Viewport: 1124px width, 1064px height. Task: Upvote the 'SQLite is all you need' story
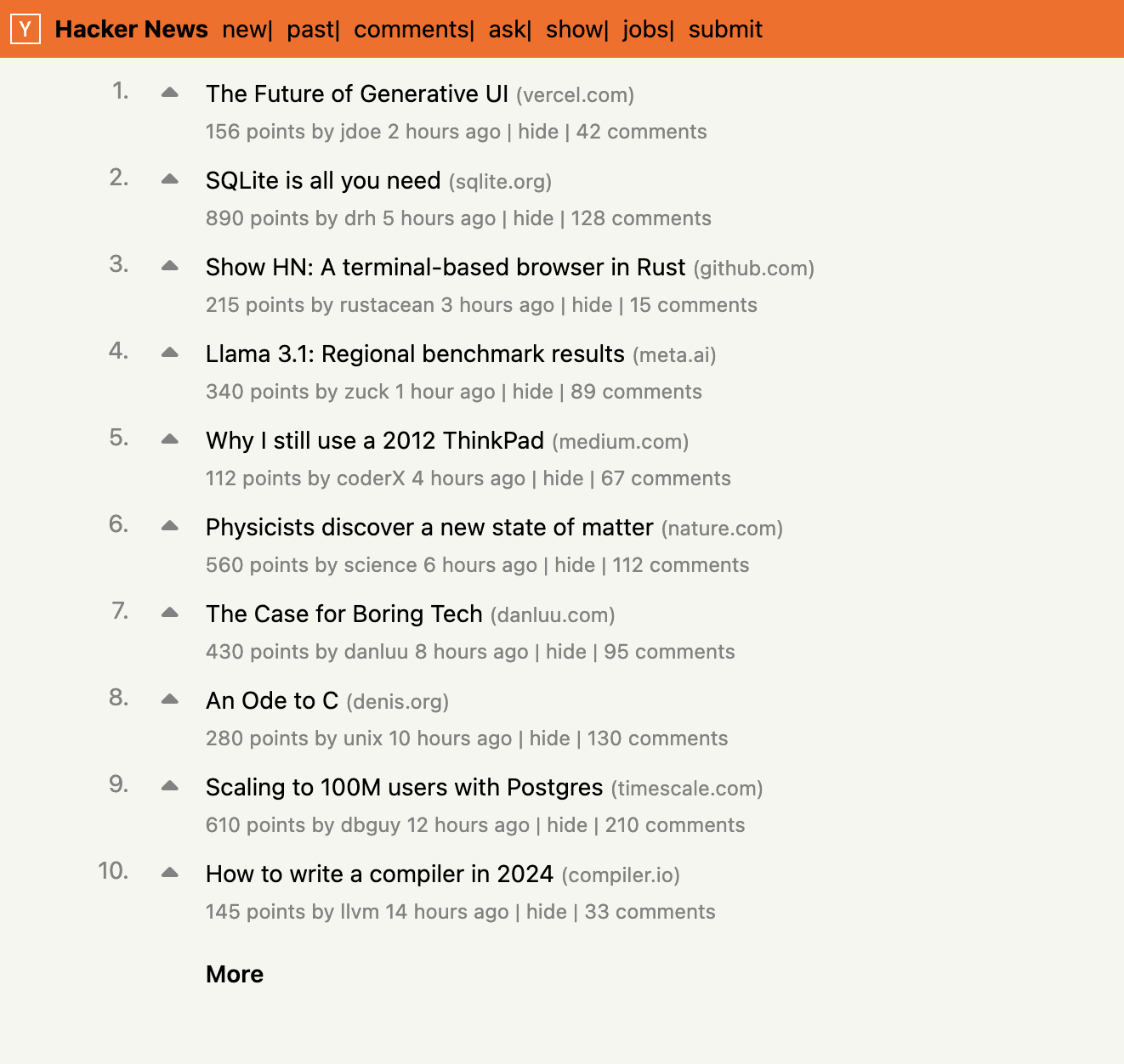[170, 178]
